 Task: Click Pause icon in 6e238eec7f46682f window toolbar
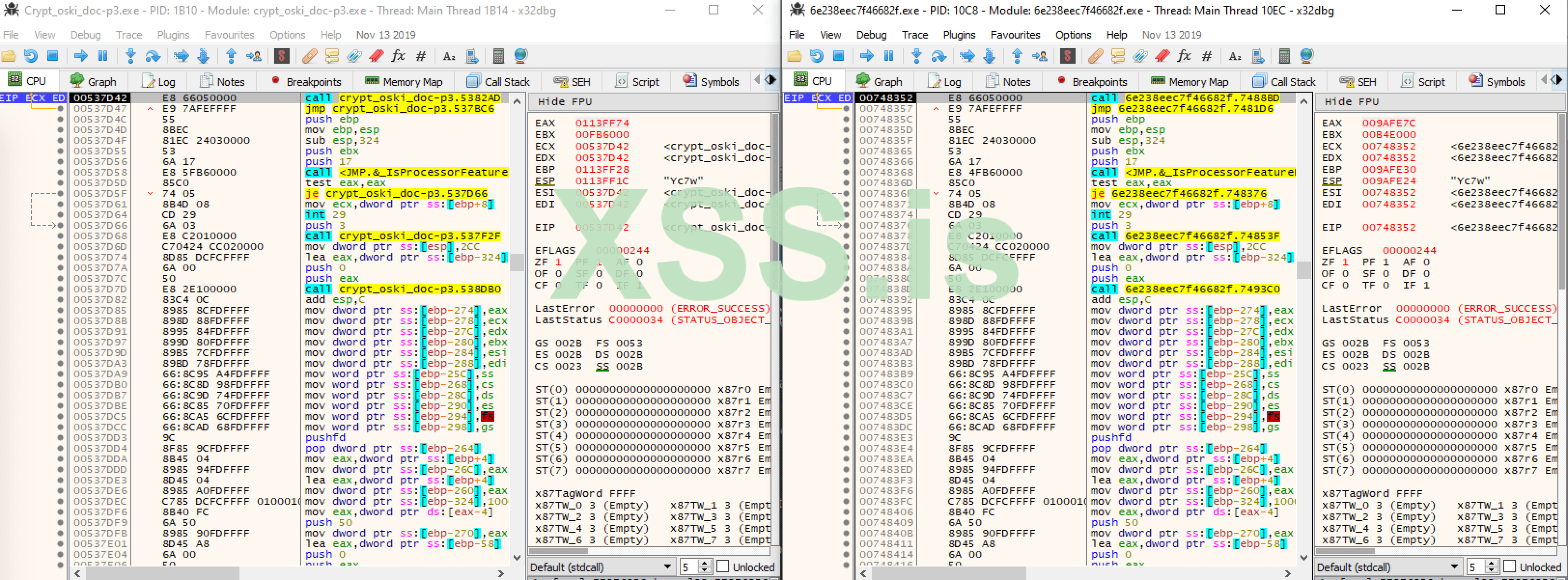[x=888, y=56]
